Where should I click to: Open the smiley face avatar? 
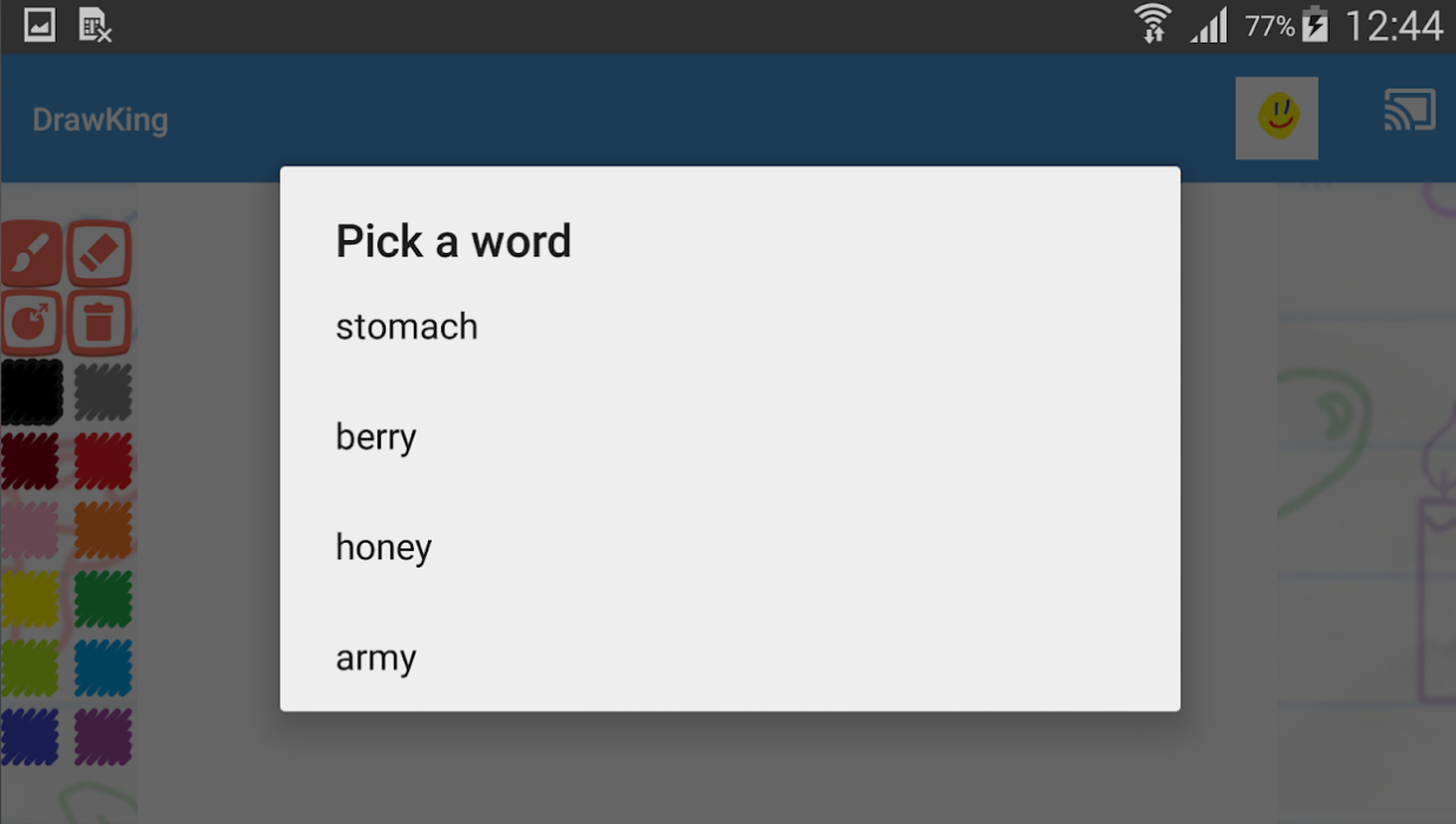click(x=1277, y=118)
